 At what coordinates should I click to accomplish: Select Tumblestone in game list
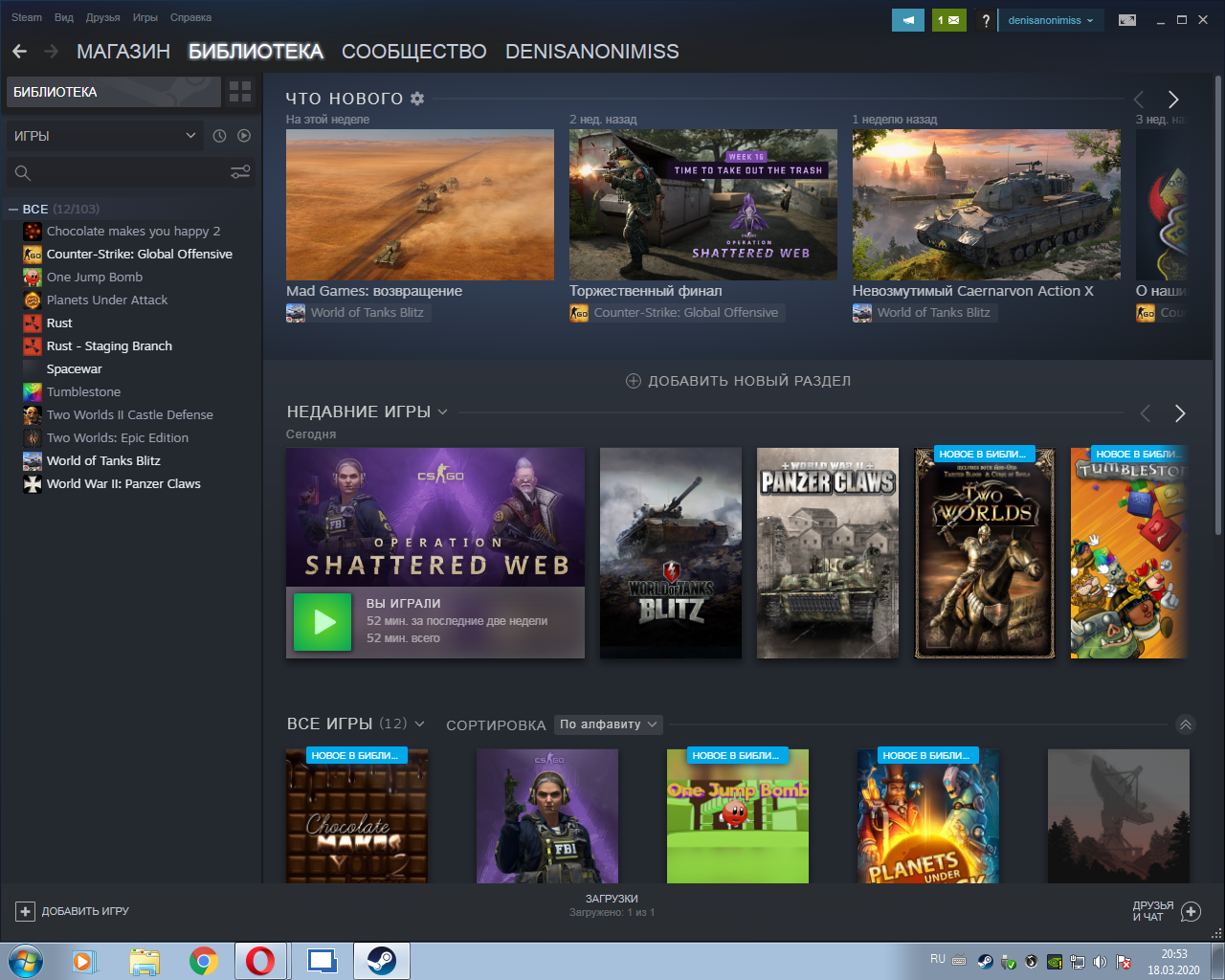pyautogui.click(x=83, y=391)
